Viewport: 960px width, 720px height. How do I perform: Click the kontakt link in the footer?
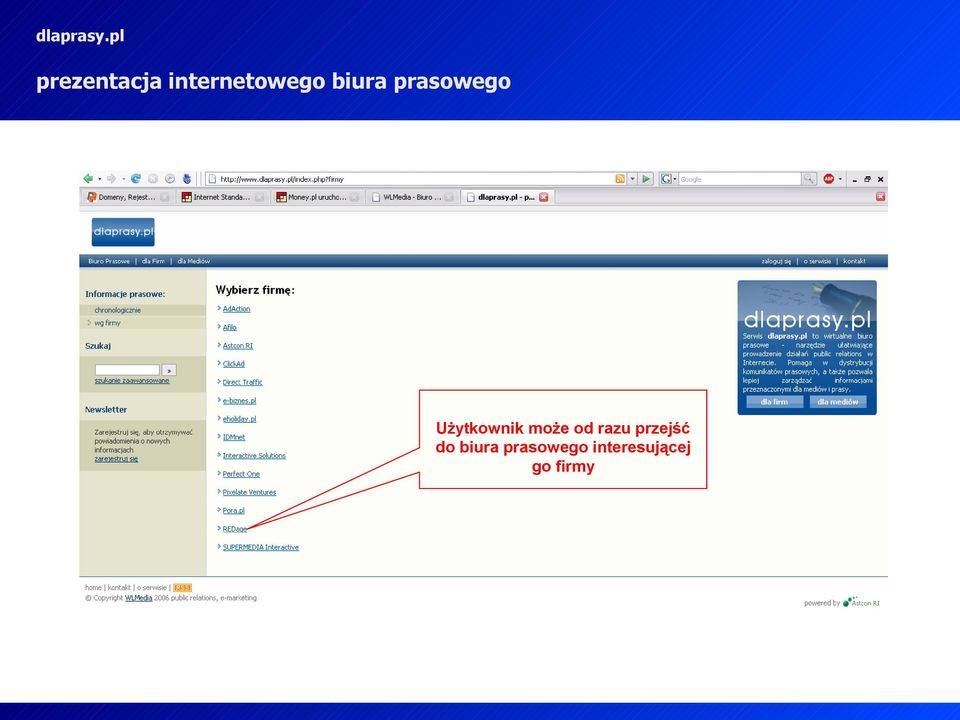pos(119,588)
